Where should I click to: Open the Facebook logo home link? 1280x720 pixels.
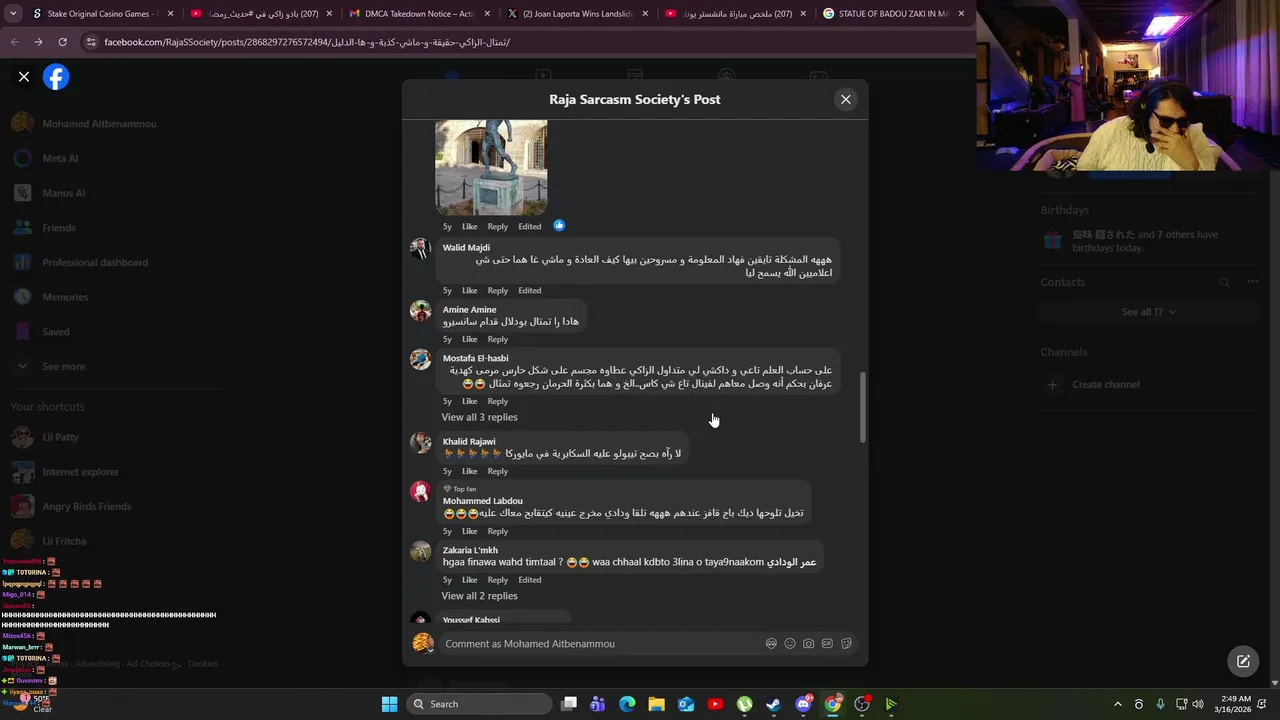coord(56,77)
